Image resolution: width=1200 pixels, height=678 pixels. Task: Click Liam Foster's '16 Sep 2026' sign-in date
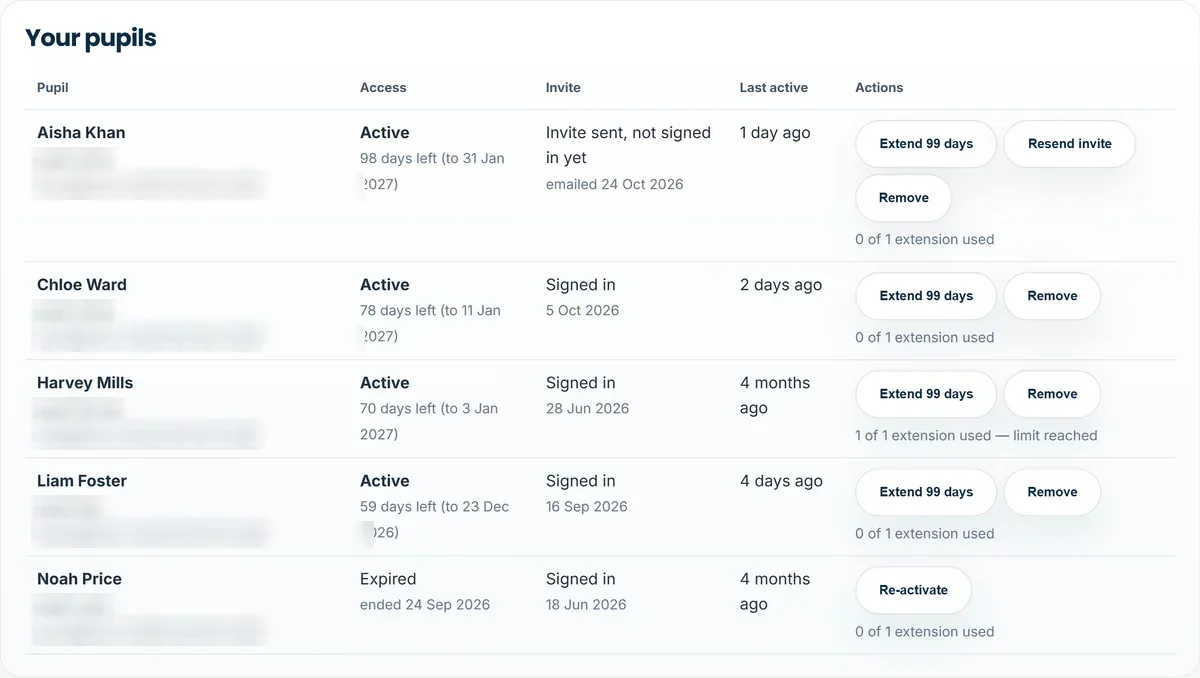[x=587, y=507]
